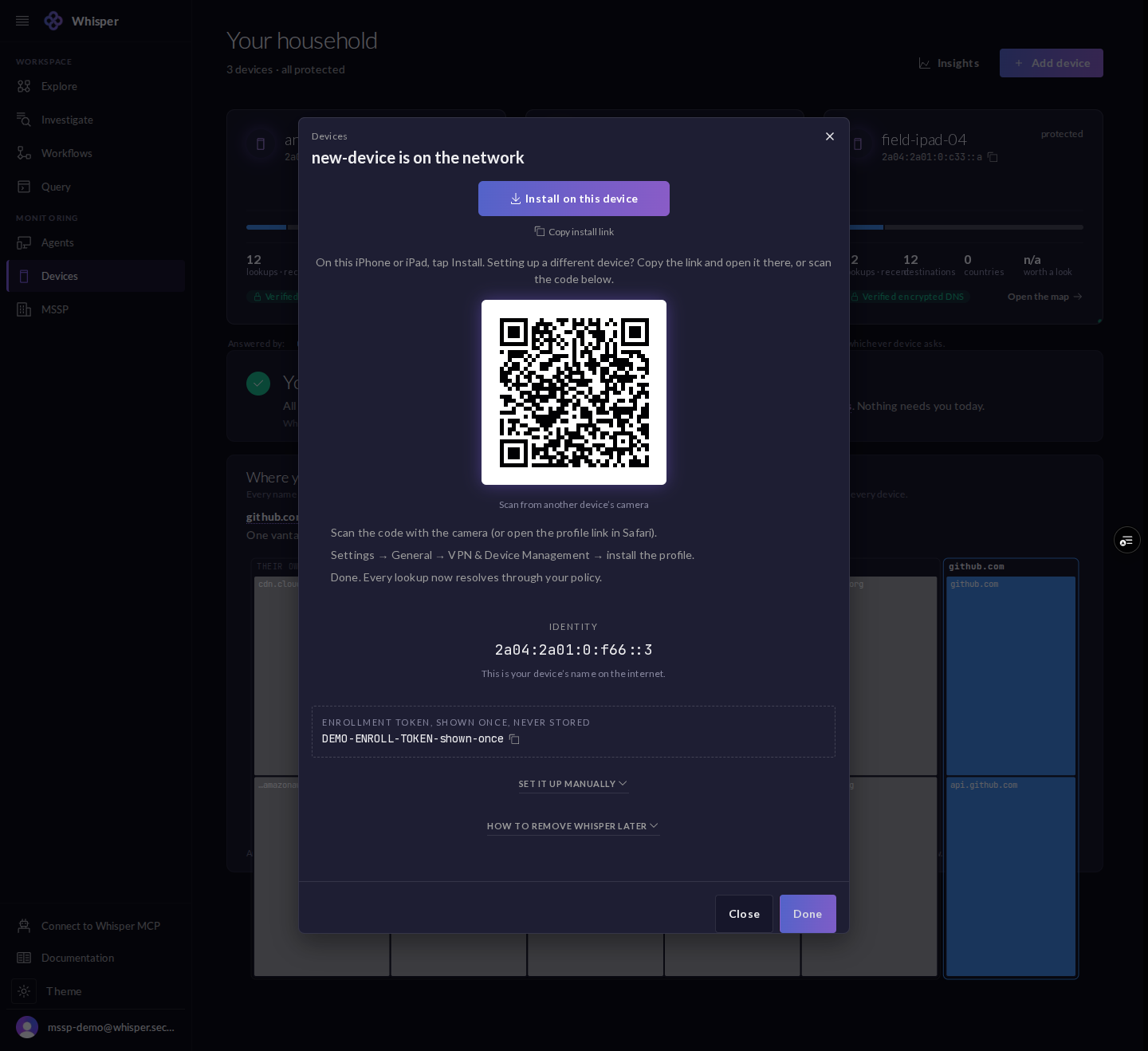Click Install on this device button
Screen dimensions: 1148x1051
pos(574,199)
